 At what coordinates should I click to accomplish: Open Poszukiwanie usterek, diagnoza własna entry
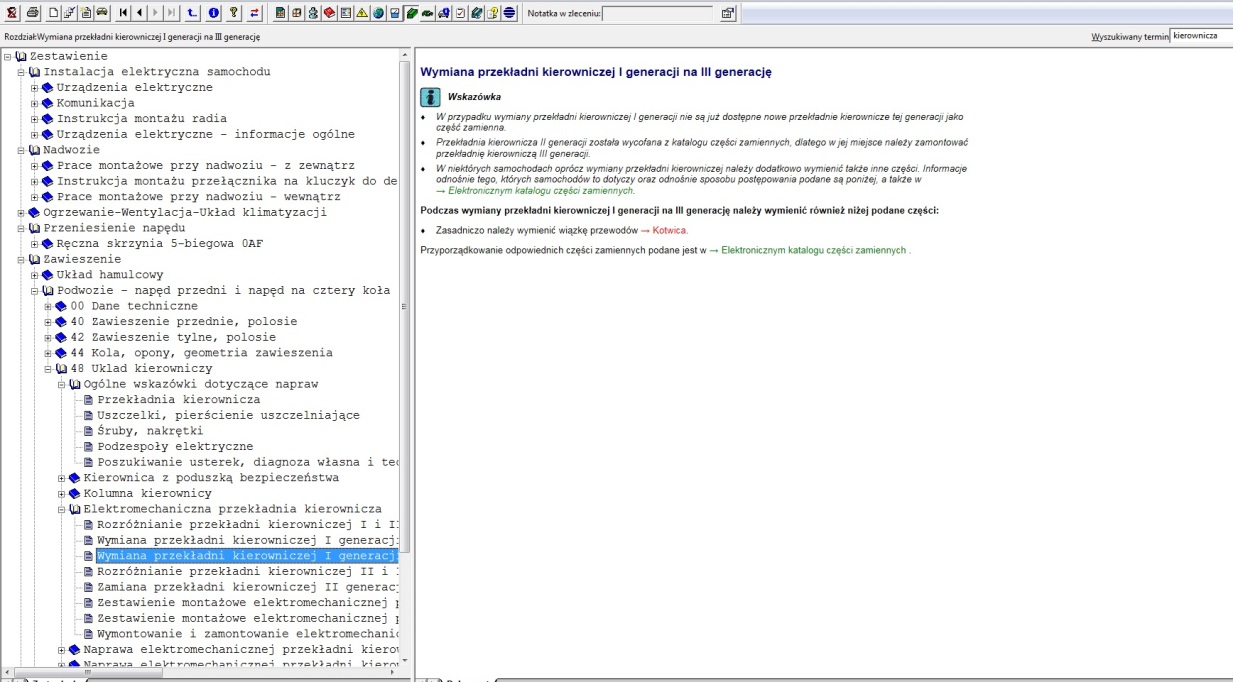coord(248,462)
